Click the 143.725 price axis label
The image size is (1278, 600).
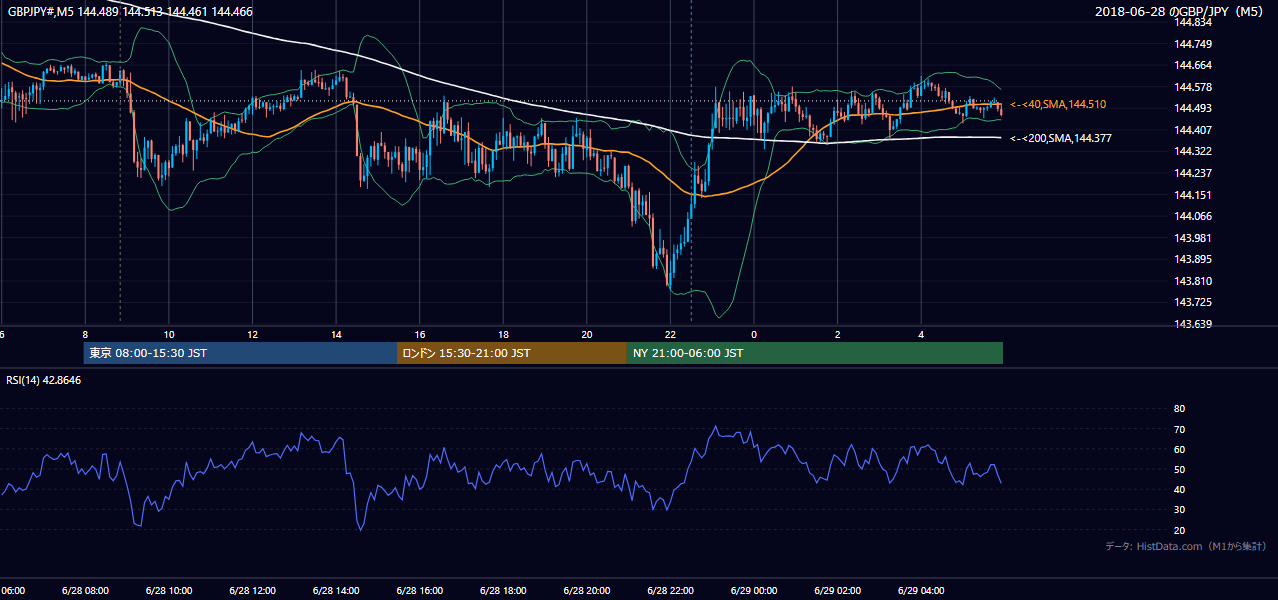pos(1192,302)
